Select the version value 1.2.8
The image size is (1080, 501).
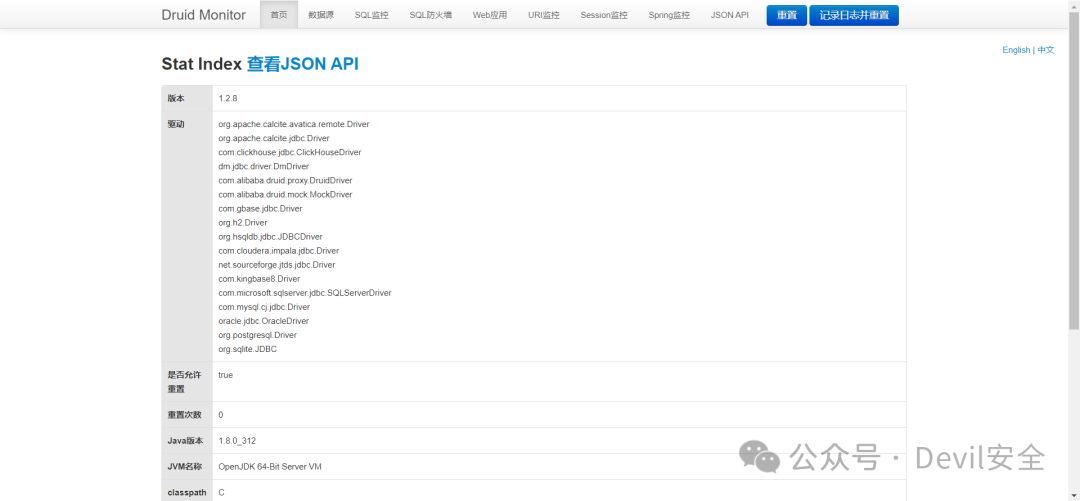[x=228, y=99]
